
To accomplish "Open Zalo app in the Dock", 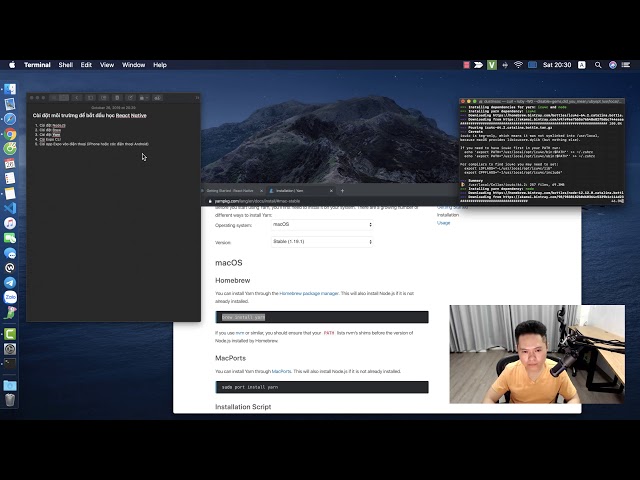I will 10,297.
